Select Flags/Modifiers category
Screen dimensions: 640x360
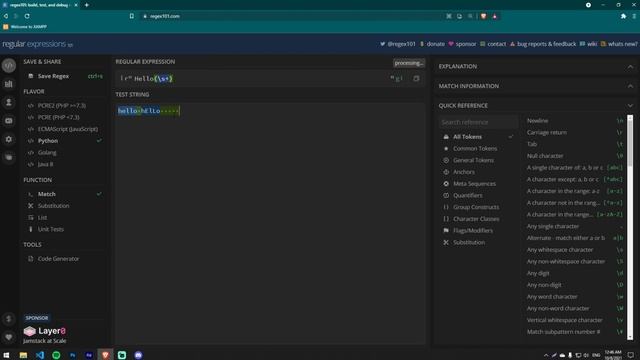coord(473,231)
